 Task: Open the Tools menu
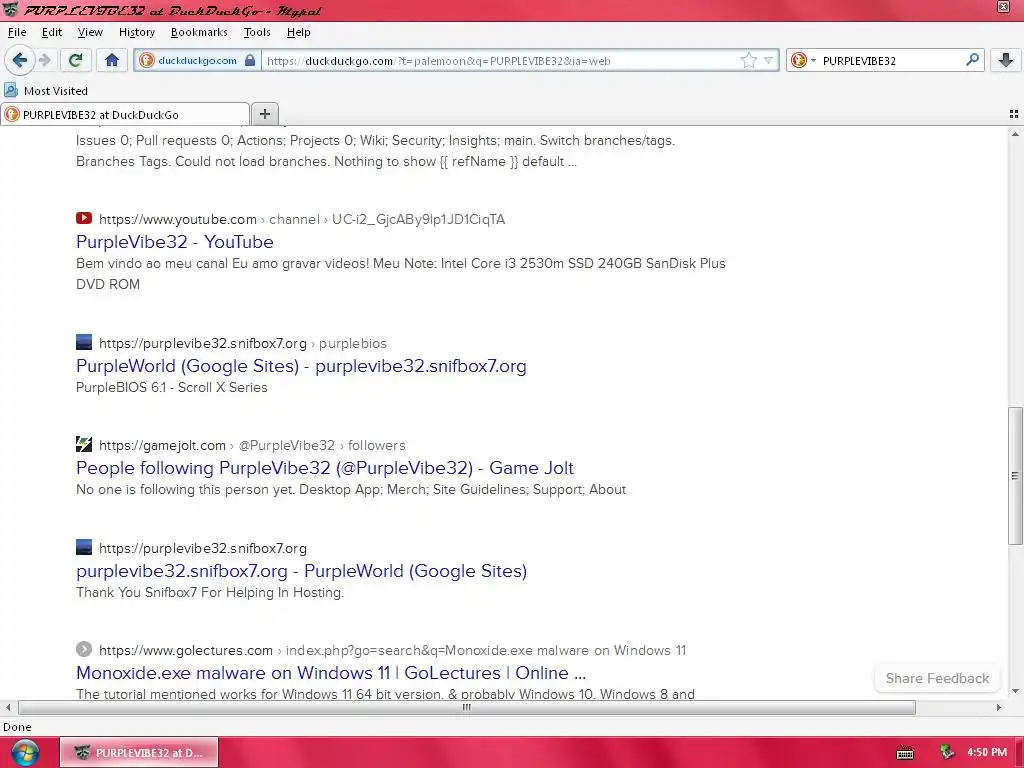point(257,32)
